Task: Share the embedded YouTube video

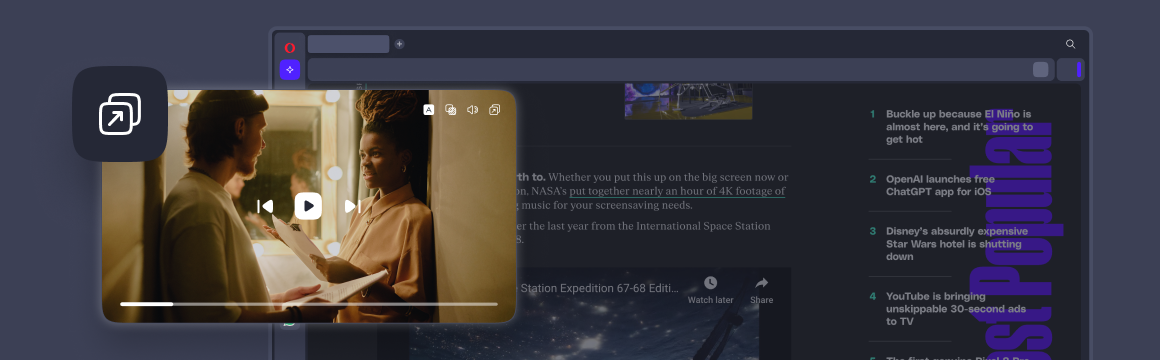Action: pos(761,291)
